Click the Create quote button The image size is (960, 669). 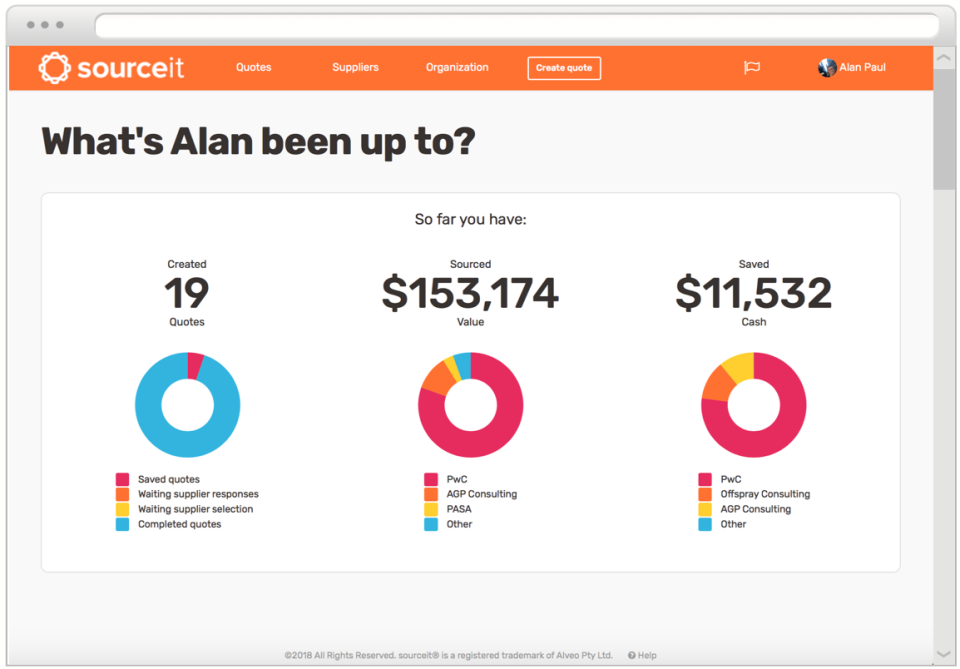(x=564, y=68)
